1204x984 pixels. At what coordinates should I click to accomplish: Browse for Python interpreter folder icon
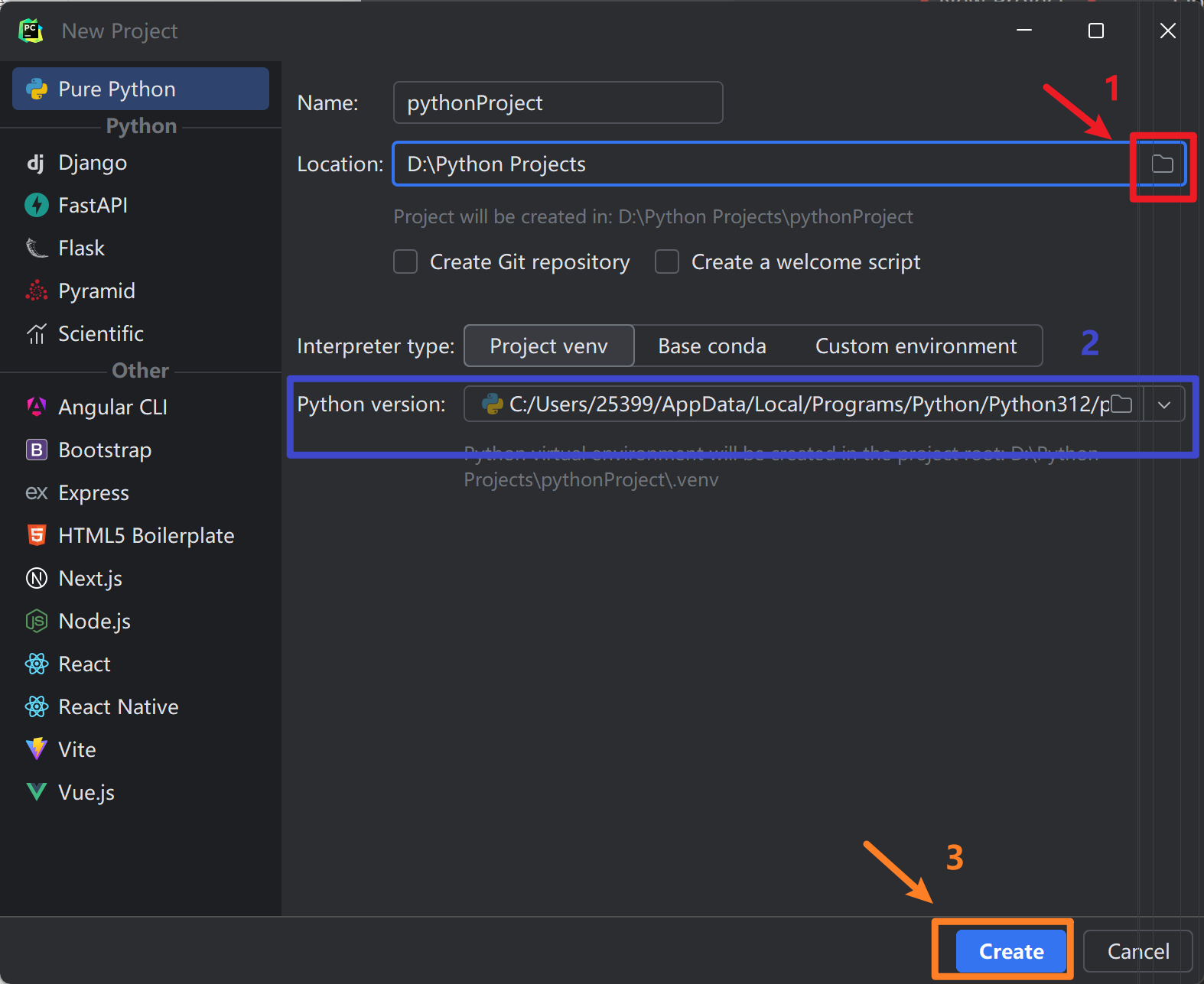1121,404
